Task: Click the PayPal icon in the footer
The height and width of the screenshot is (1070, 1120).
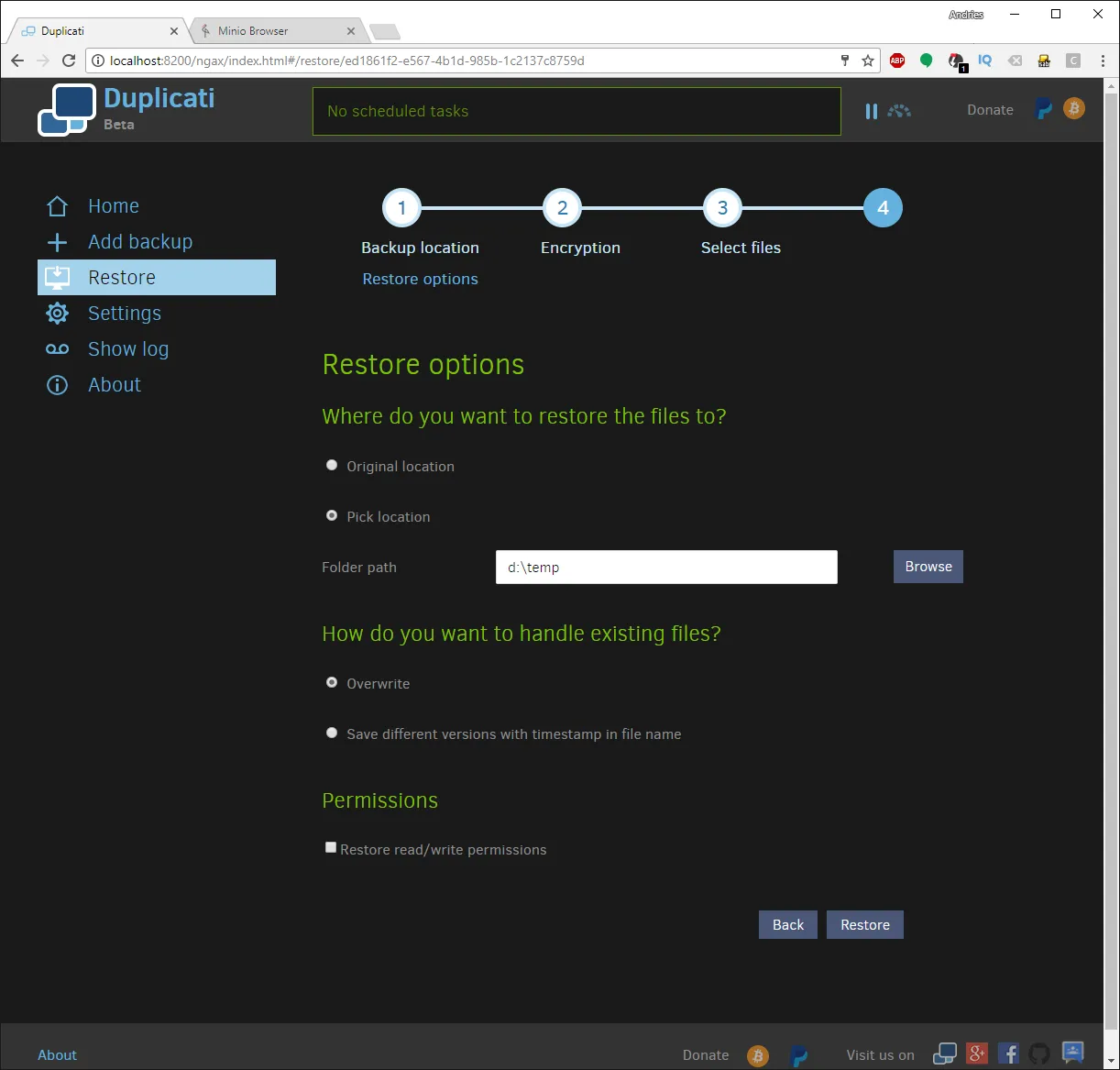Action: click(799, 1055)
